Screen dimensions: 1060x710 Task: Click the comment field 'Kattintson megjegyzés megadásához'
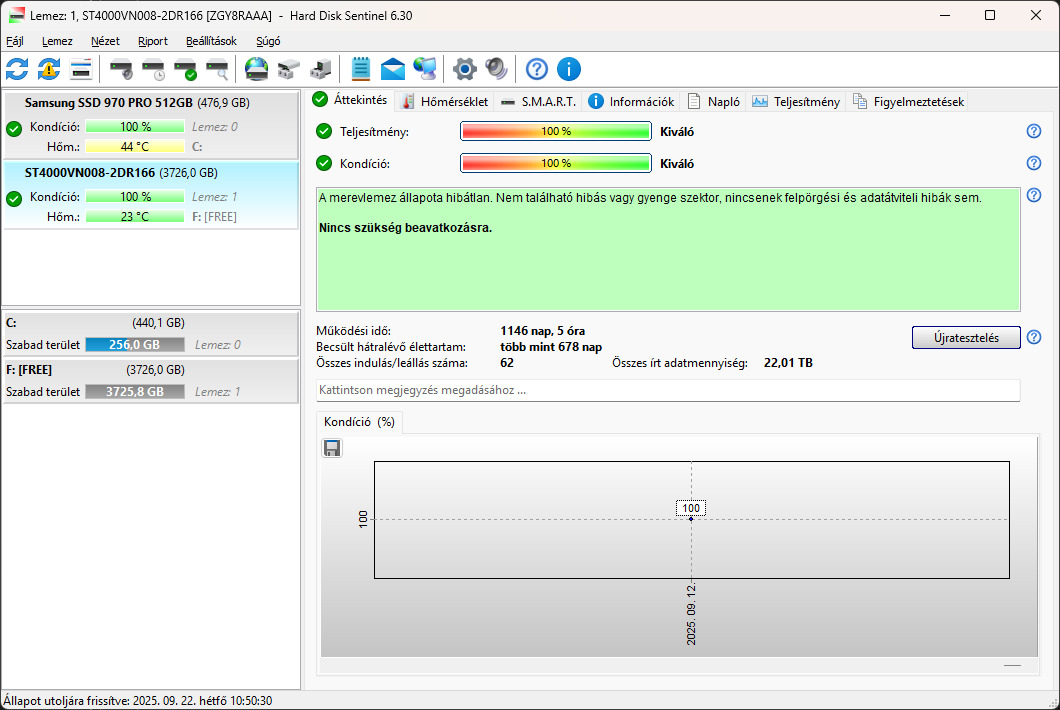coord(668,390)
